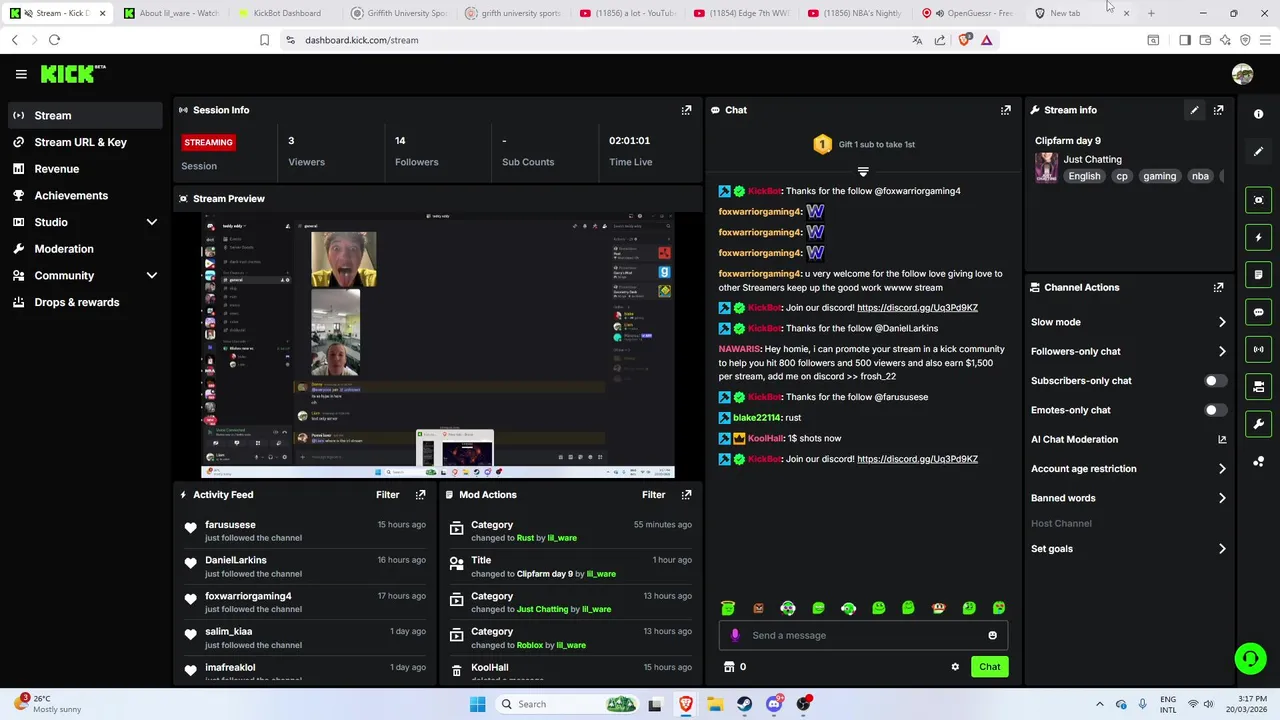Open Drops & rewards in sidebar
This screenshot has width=1280, height=720.
point(85,302)
